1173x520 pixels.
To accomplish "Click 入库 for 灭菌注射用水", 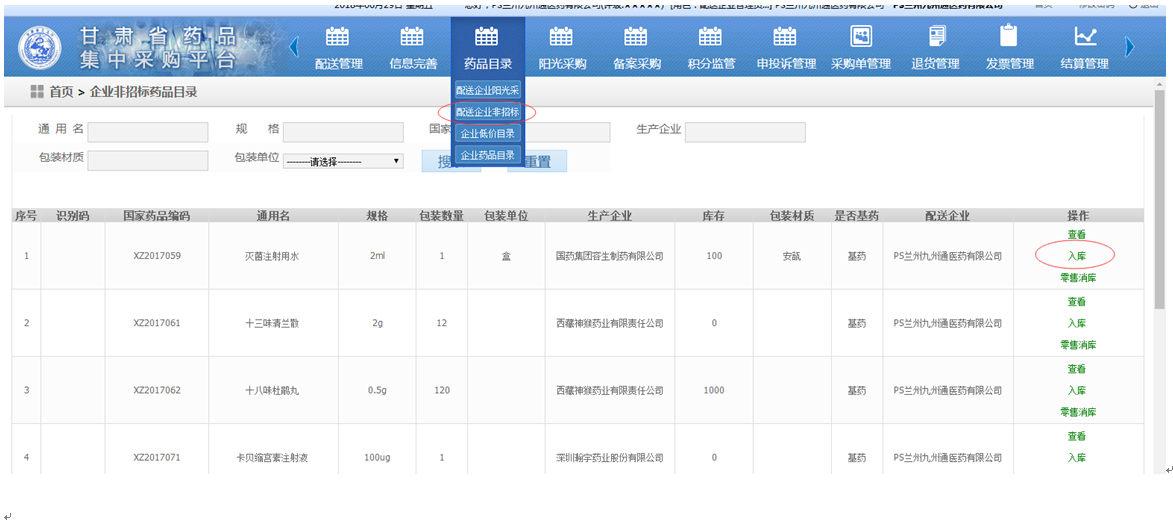I will point(1076,256).
